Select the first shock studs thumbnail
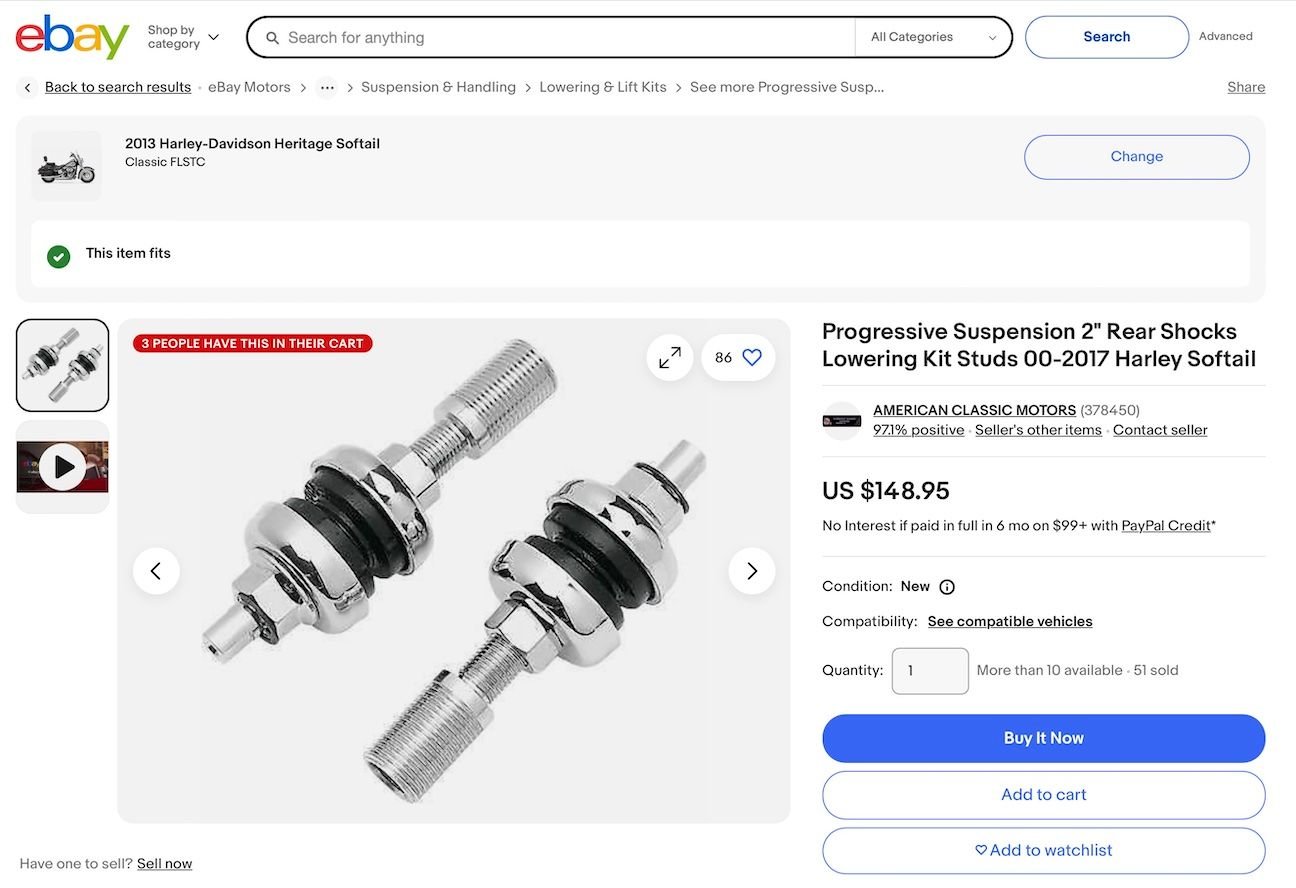The height and width of the screenshot is (888, 1296). [x=62, y=365]
